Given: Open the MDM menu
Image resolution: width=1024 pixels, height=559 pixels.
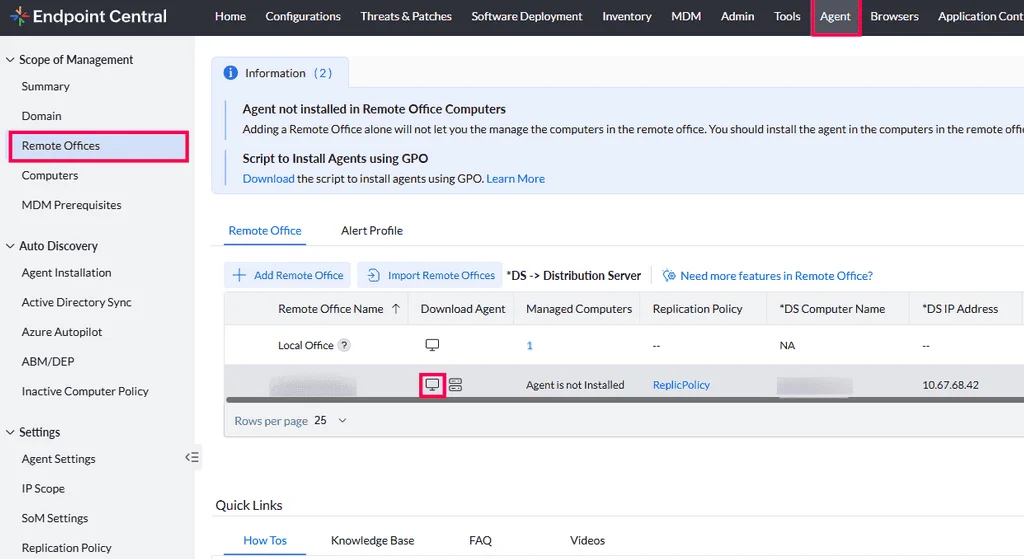Looking at the screenshot, I should click(x=686, y=16).
